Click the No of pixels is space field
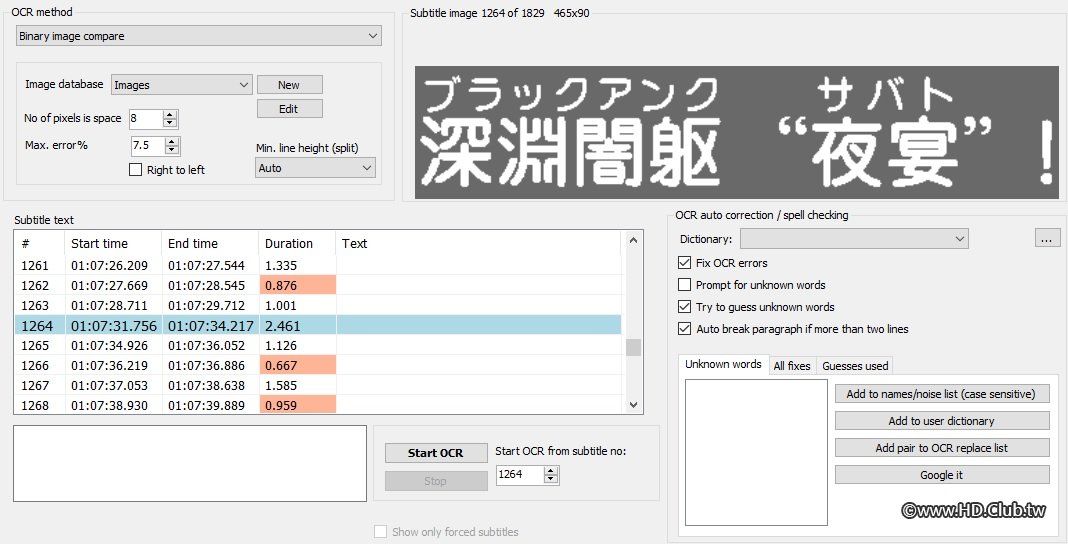Image resolution: width=1068 pixels, height=544 pixels. click(146, 118)
